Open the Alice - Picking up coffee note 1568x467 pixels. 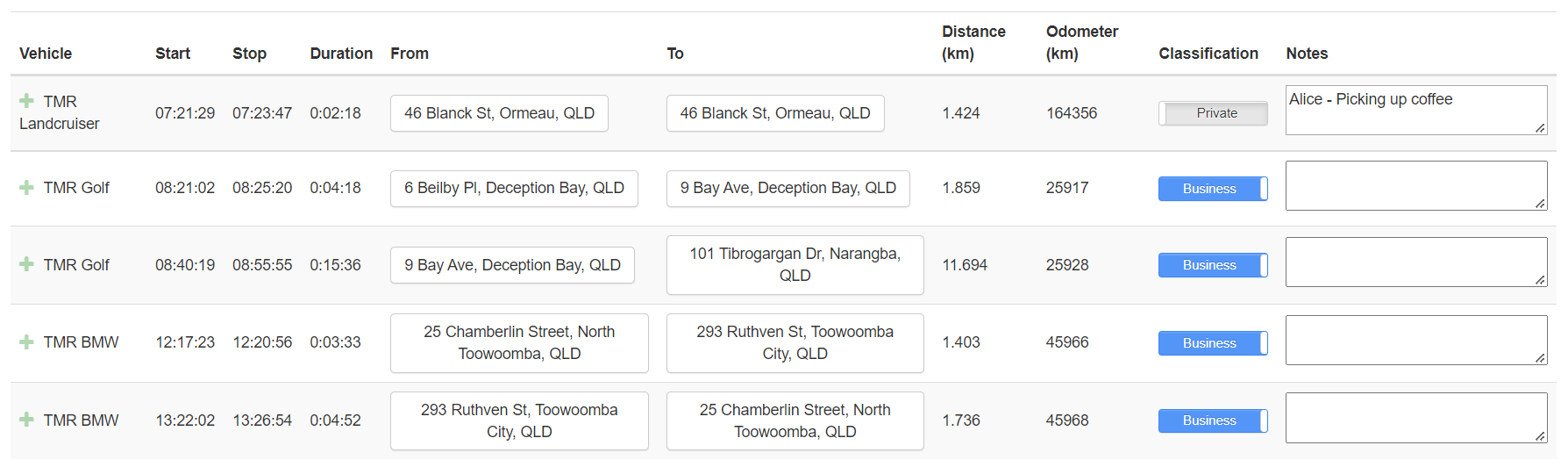1416,110
